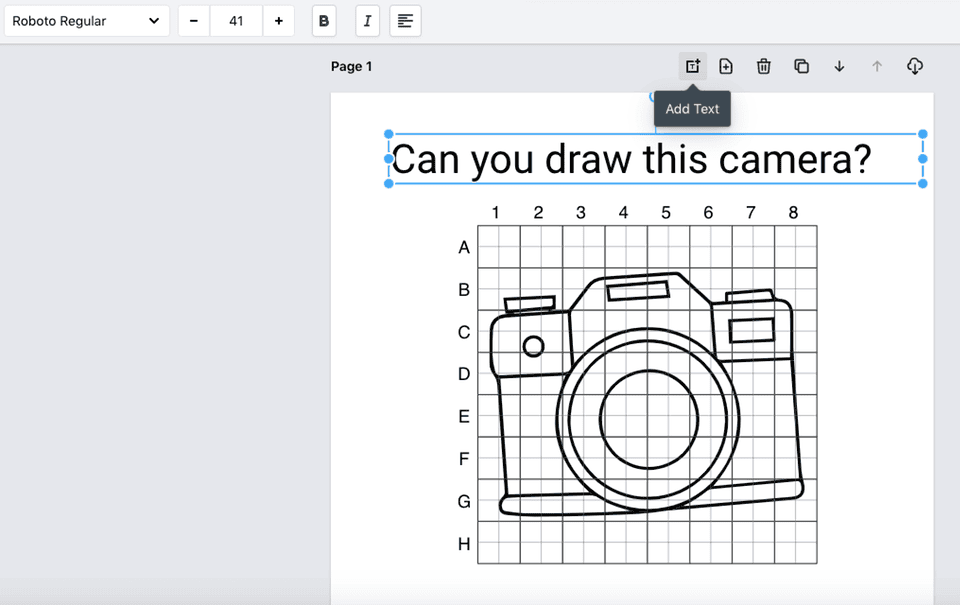Decrease font size with minus button
This screenshot has width=960, height=605.
194,21
